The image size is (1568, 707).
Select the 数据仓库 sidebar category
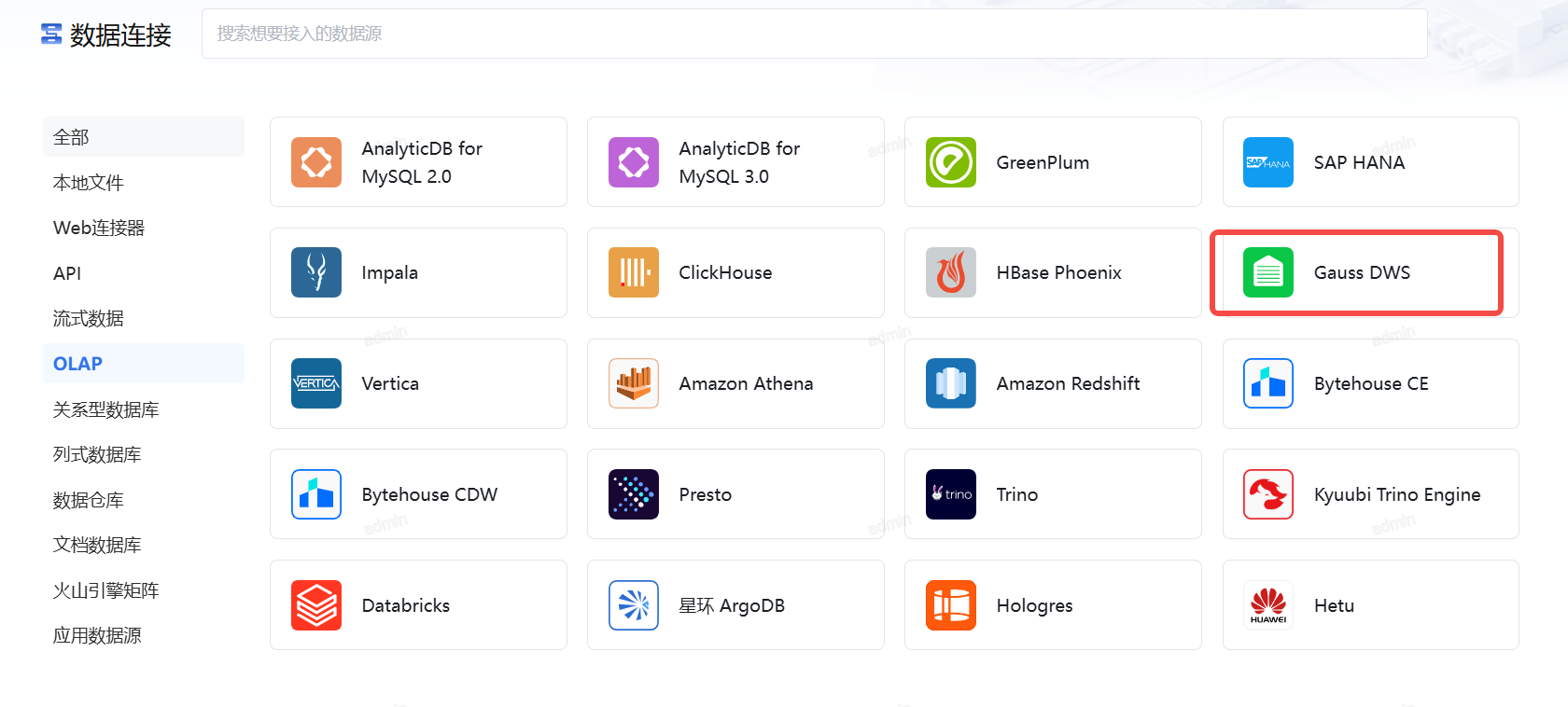89,500
